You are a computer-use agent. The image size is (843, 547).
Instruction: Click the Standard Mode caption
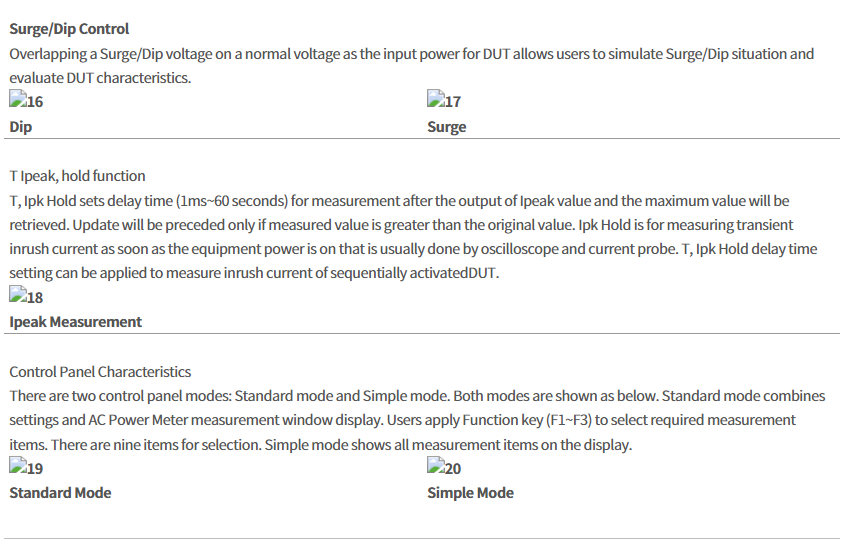coord(60,493)
